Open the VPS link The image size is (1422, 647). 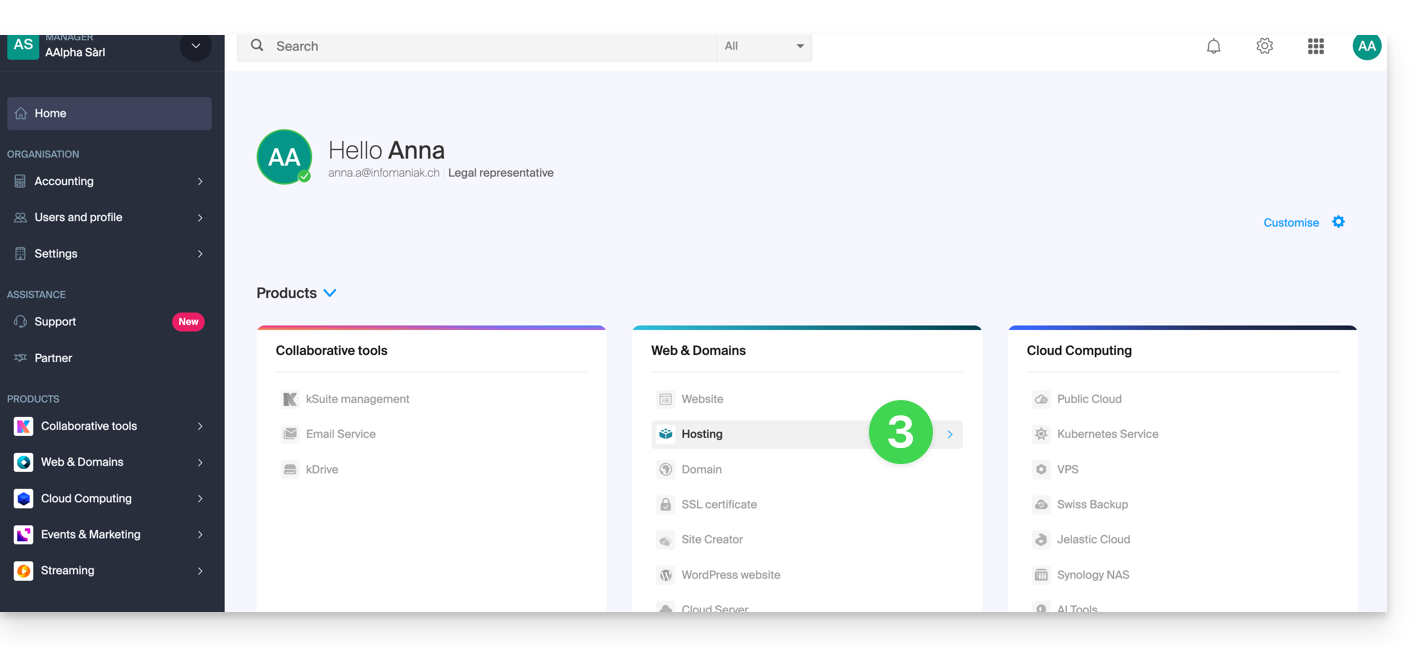[x=1068, y=469]
